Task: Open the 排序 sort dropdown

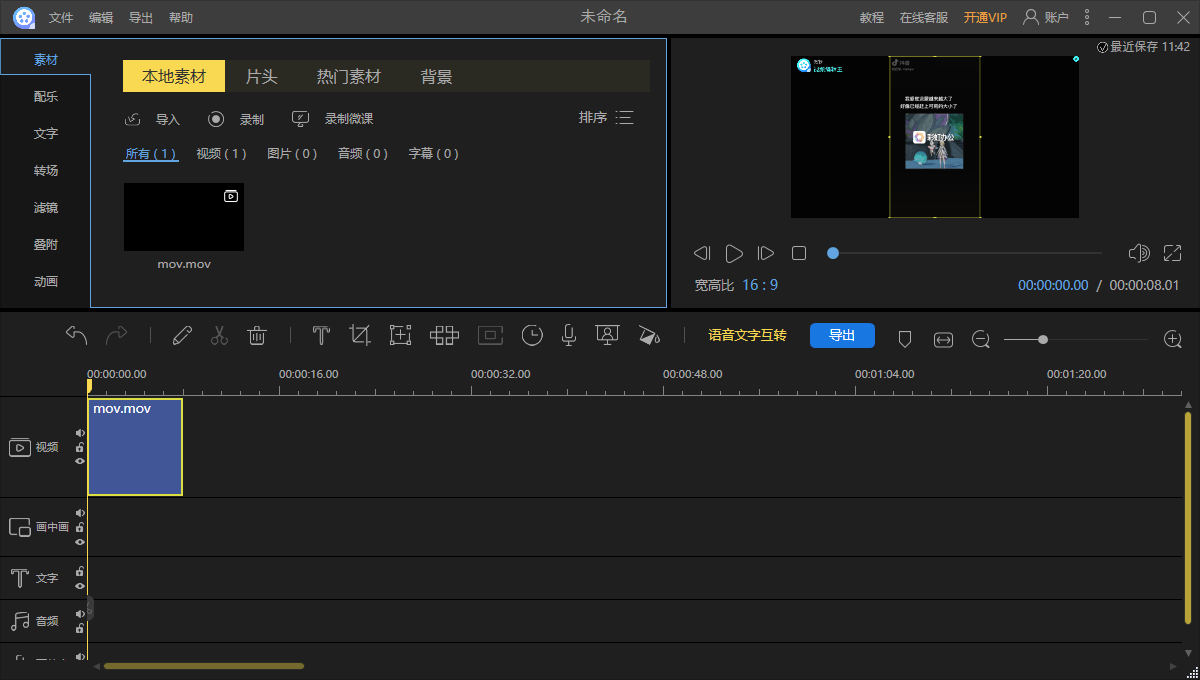Action: pos(594,117)
